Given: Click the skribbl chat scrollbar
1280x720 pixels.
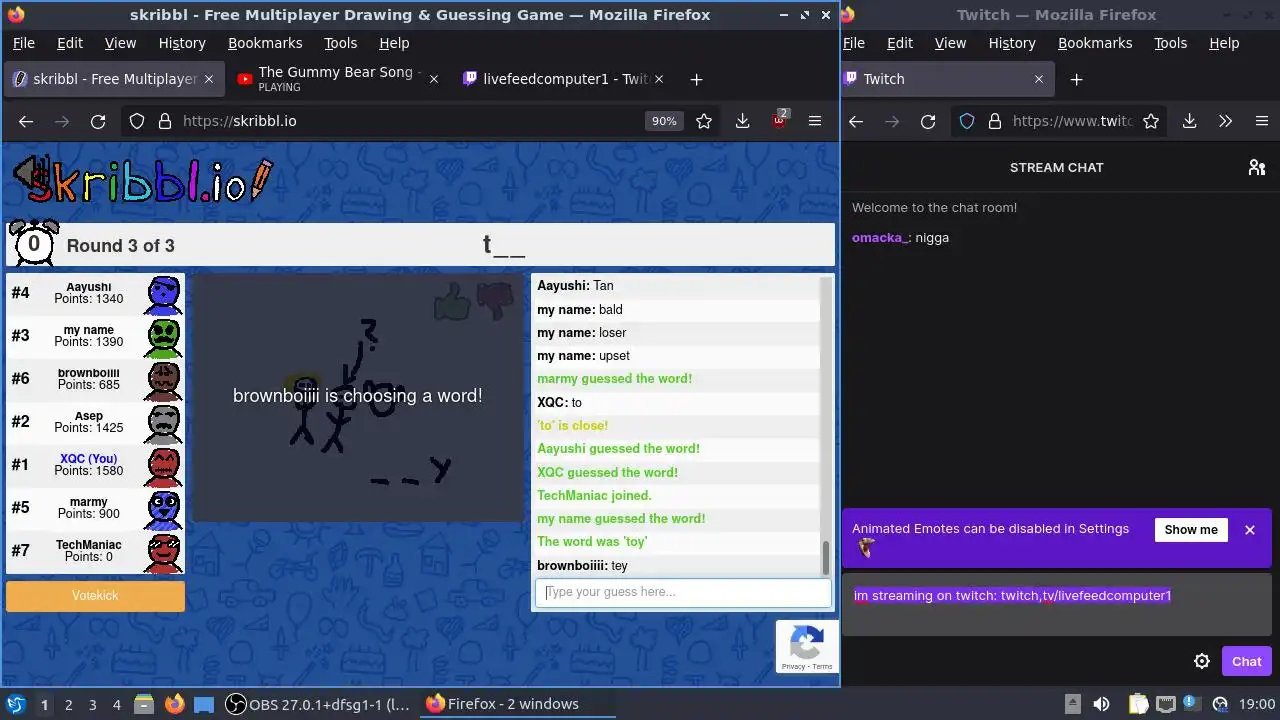Looking at the screenshot, I should (x=826, y=557).
